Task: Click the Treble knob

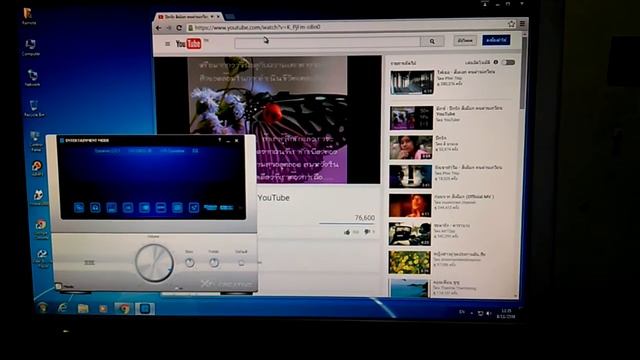Action: [x=214, y=263]
